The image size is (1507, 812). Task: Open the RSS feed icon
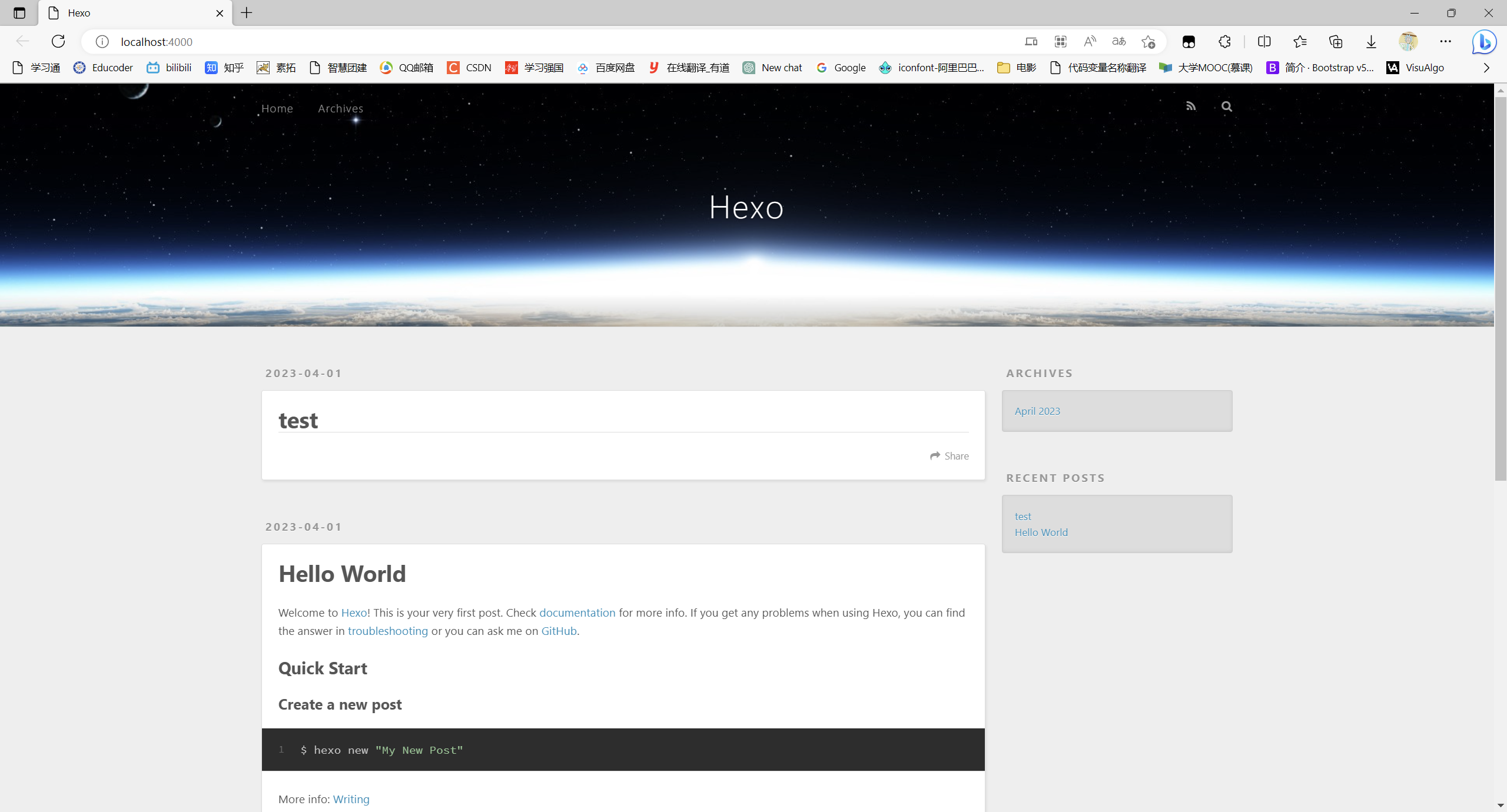1191,107
